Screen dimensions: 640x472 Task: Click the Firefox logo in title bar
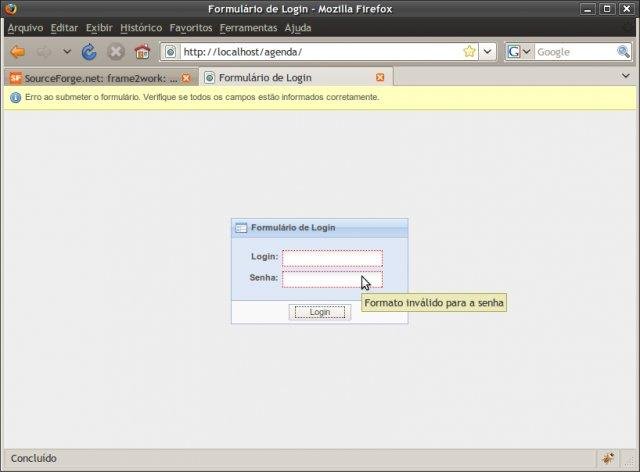click(10, 9)
